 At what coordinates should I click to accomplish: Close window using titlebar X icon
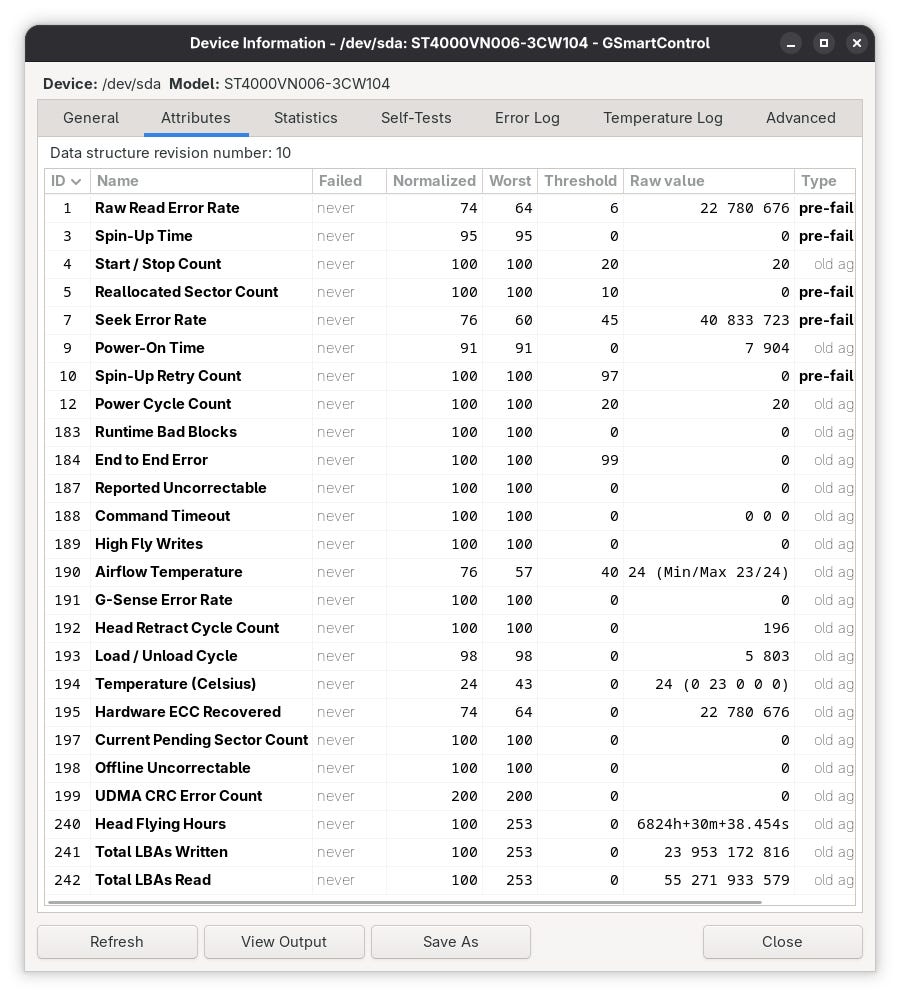click(856, 43)
